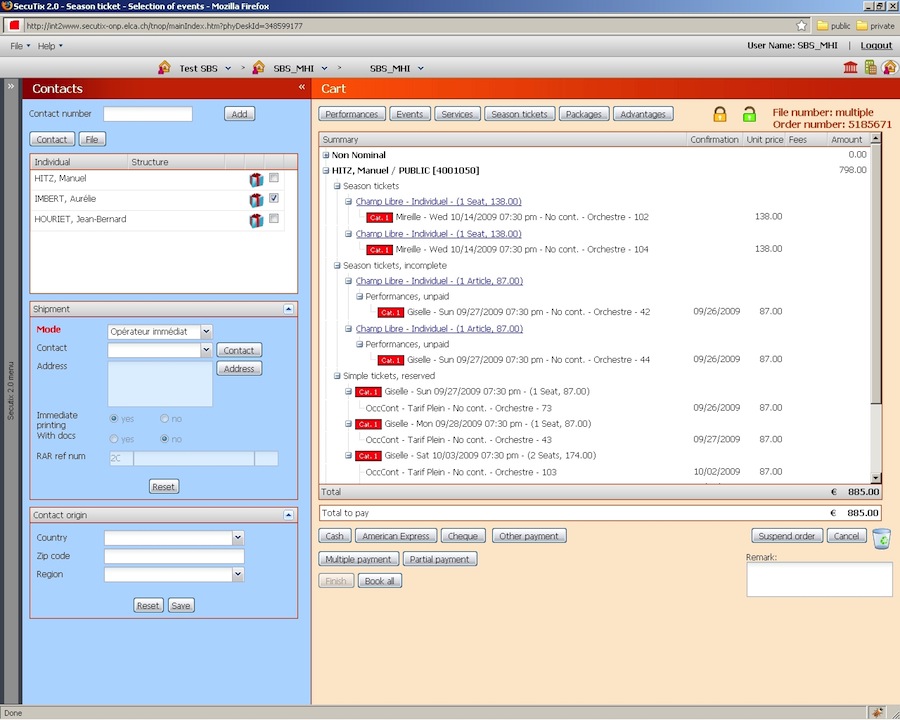
Task: Open the File menu
Action: point(20,46)
